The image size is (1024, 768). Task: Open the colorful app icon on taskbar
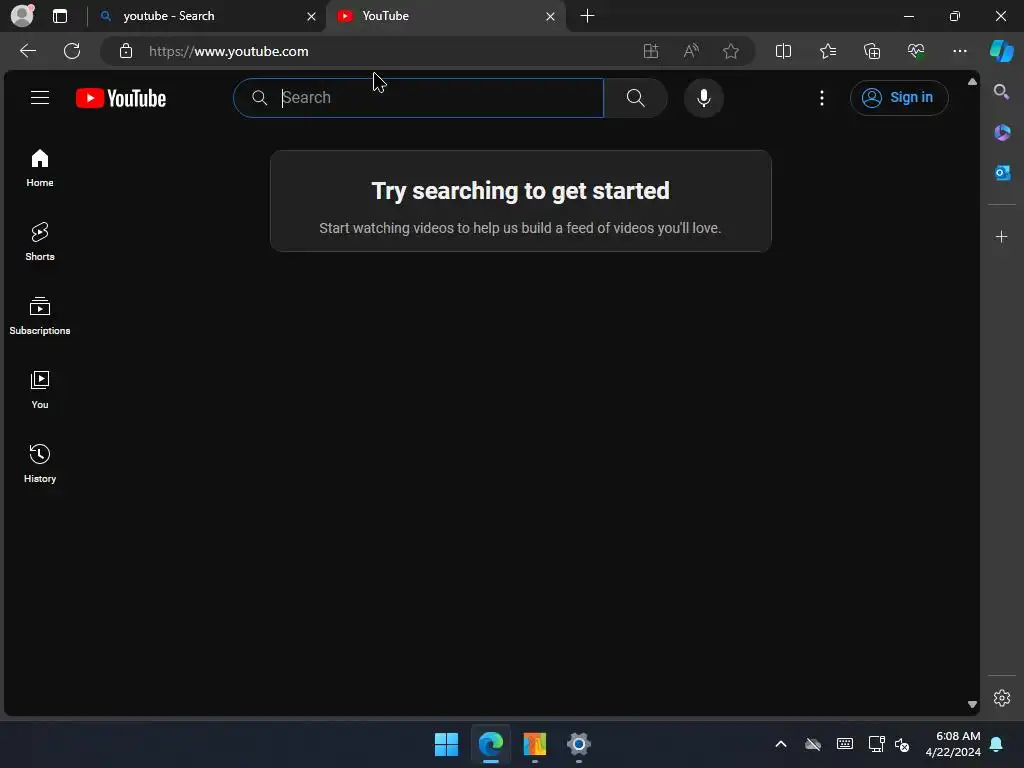pos(535,744)
